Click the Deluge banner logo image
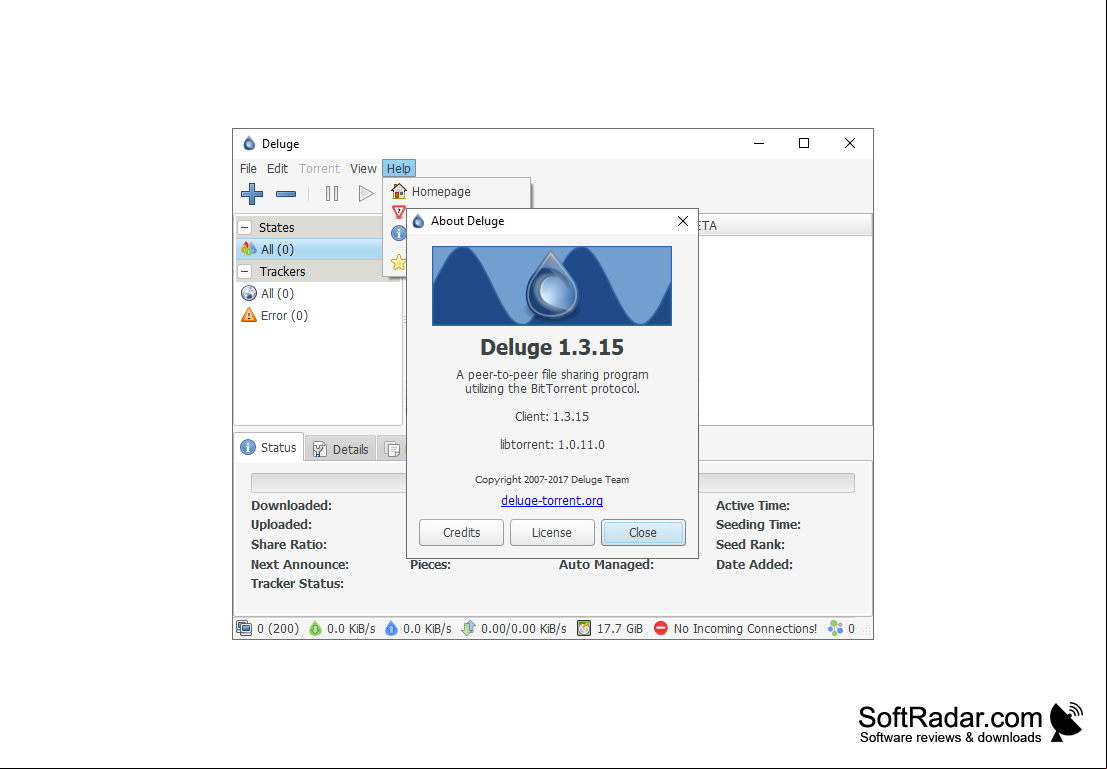This screenshot has height=769, width=1107. pos(552,286)
